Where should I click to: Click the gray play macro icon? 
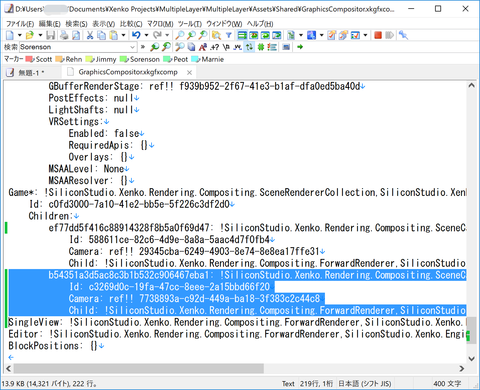tap(389, 35)
